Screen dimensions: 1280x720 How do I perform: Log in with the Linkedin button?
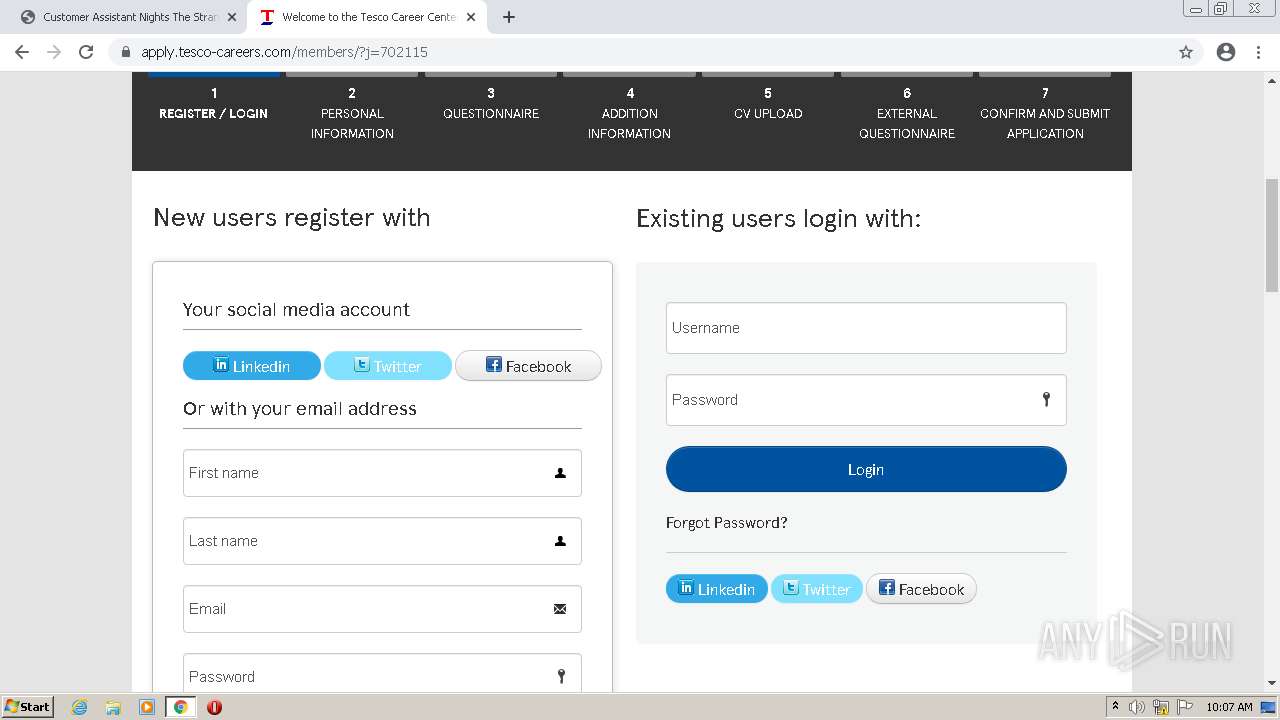pyautogui.click(x=717, y=589)
